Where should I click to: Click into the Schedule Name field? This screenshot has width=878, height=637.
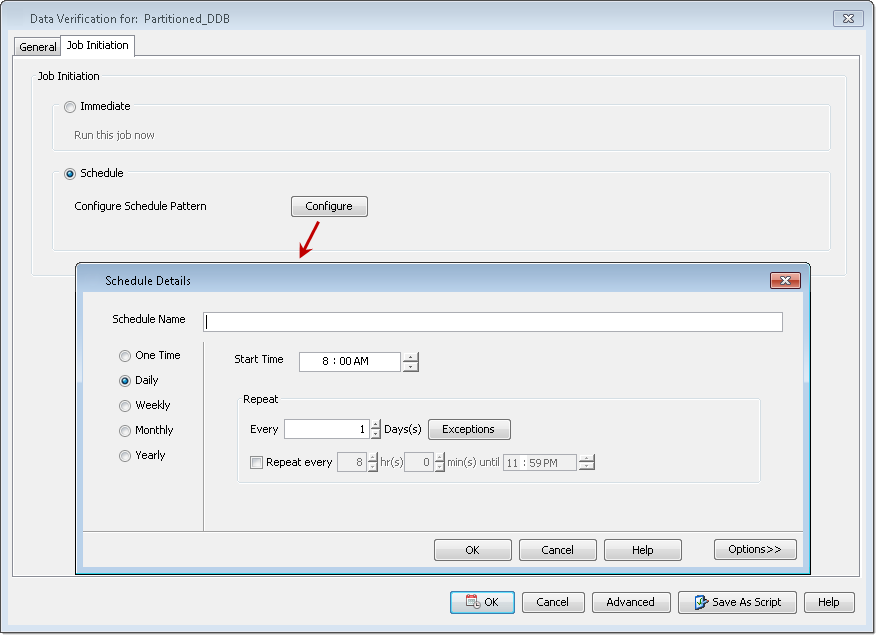coord(493,322)
